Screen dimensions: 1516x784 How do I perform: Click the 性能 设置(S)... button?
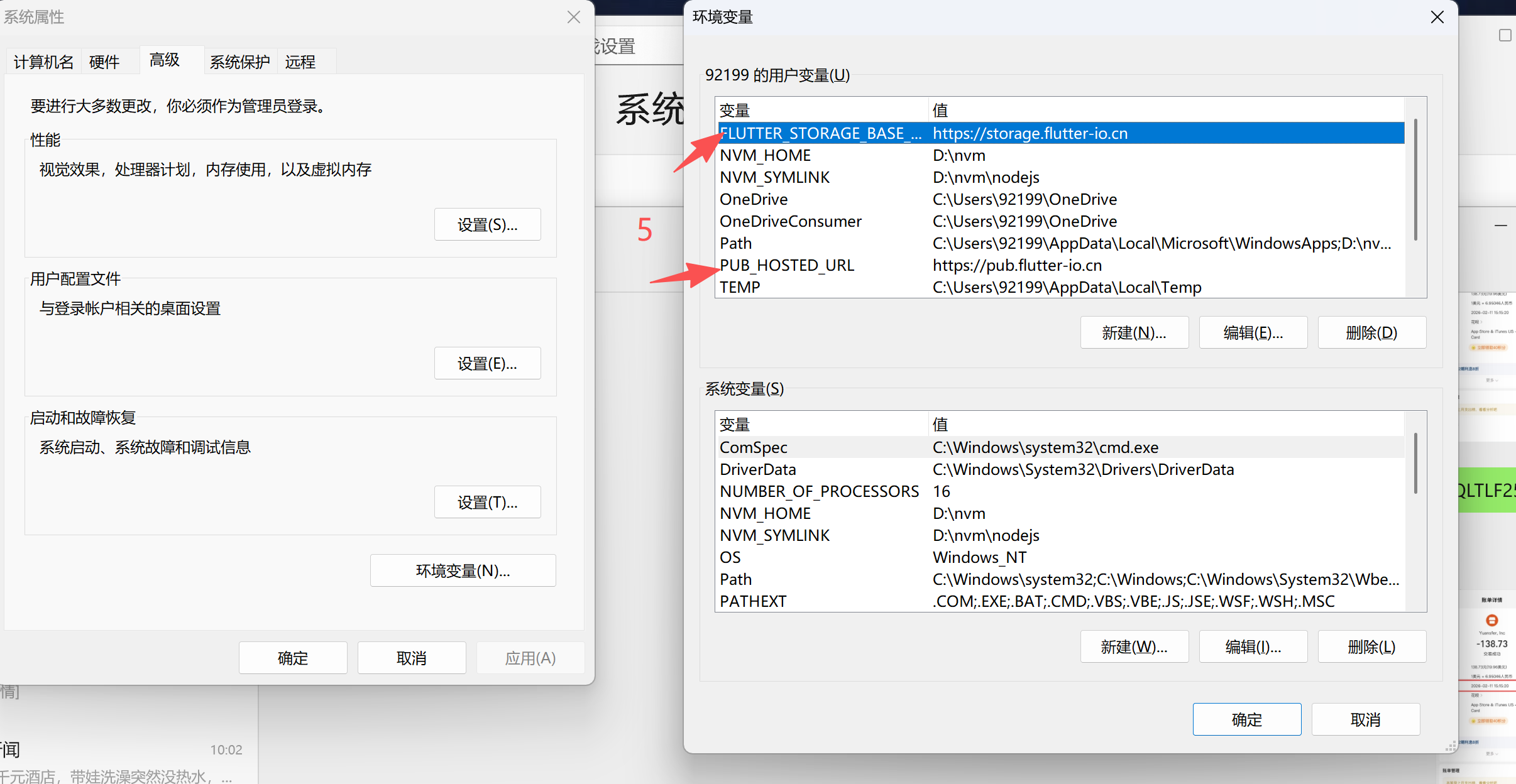[x=487, y=225]
